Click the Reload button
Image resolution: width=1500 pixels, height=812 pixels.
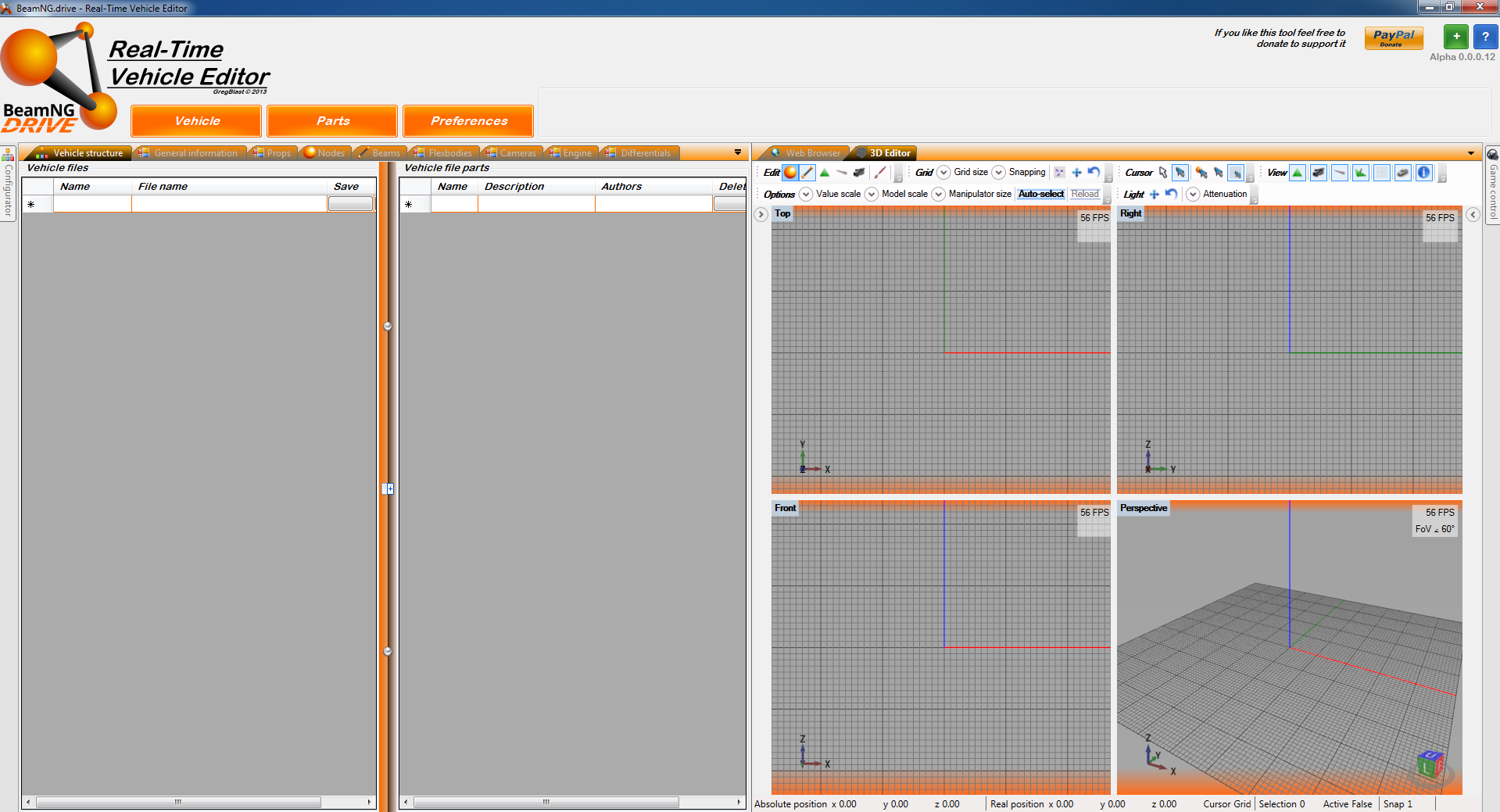click(x=1085, y=194)
